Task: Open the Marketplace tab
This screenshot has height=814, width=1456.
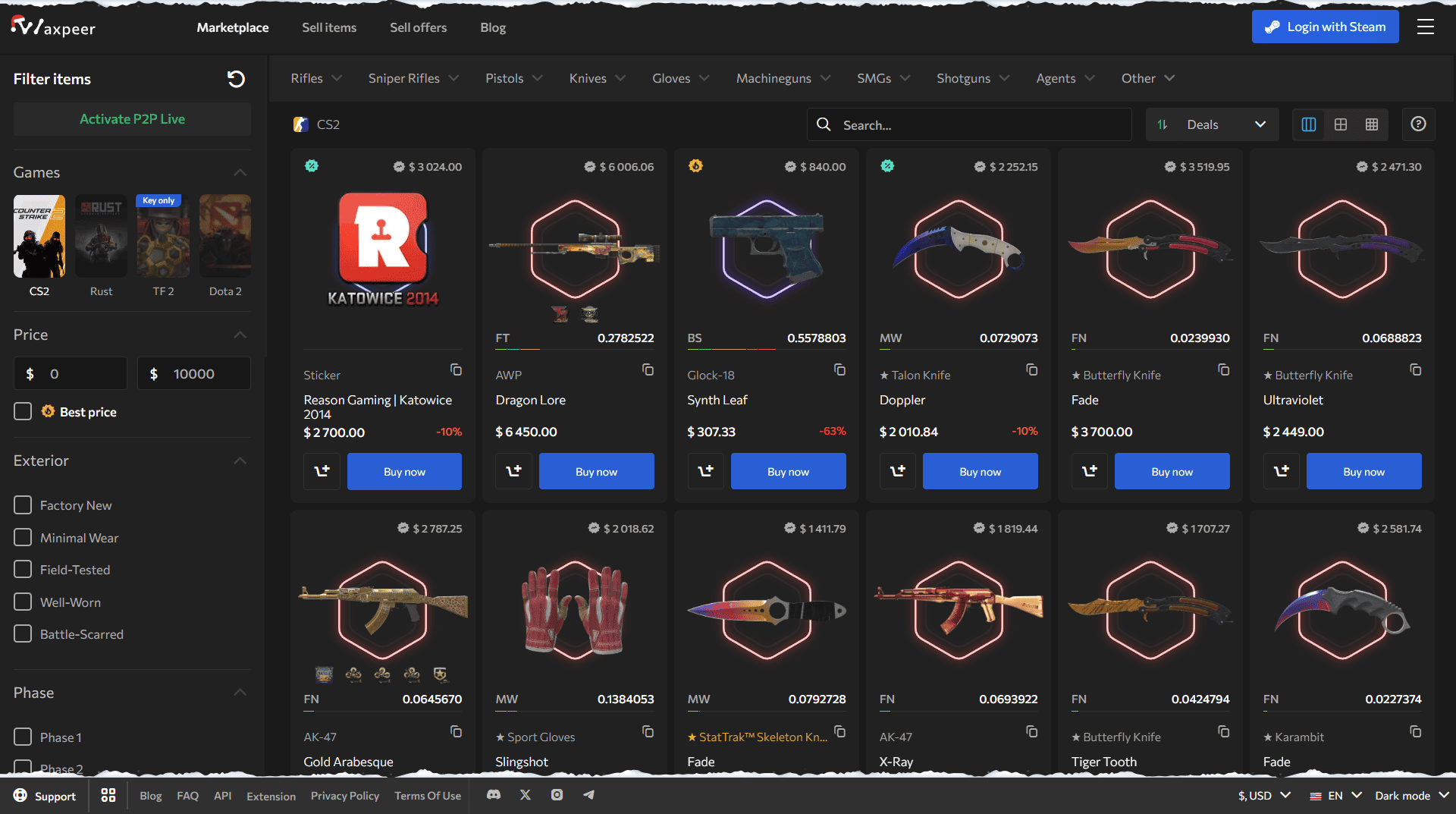Action: click(x=233, y=27)
